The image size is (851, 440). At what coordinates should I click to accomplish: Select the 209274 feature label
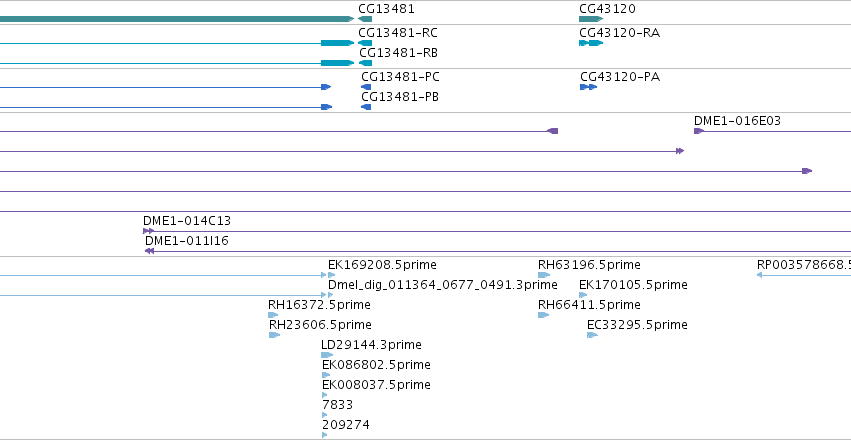click(346, 425)
